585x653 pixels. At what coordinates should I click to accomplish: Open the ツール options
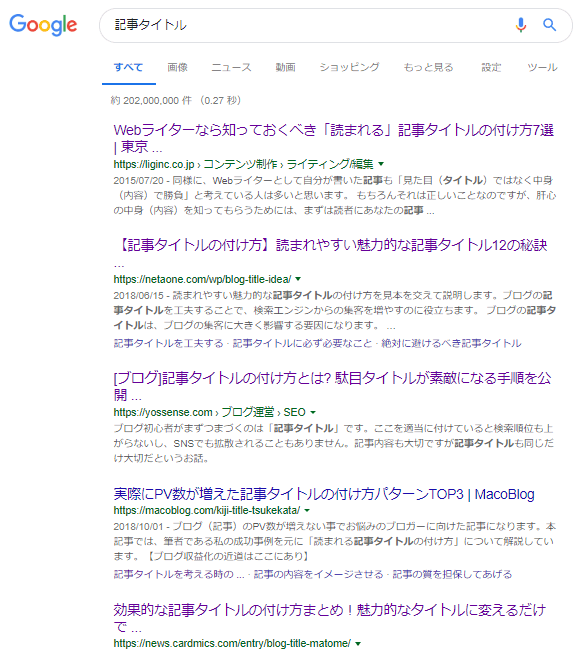[x=542, y=67]
